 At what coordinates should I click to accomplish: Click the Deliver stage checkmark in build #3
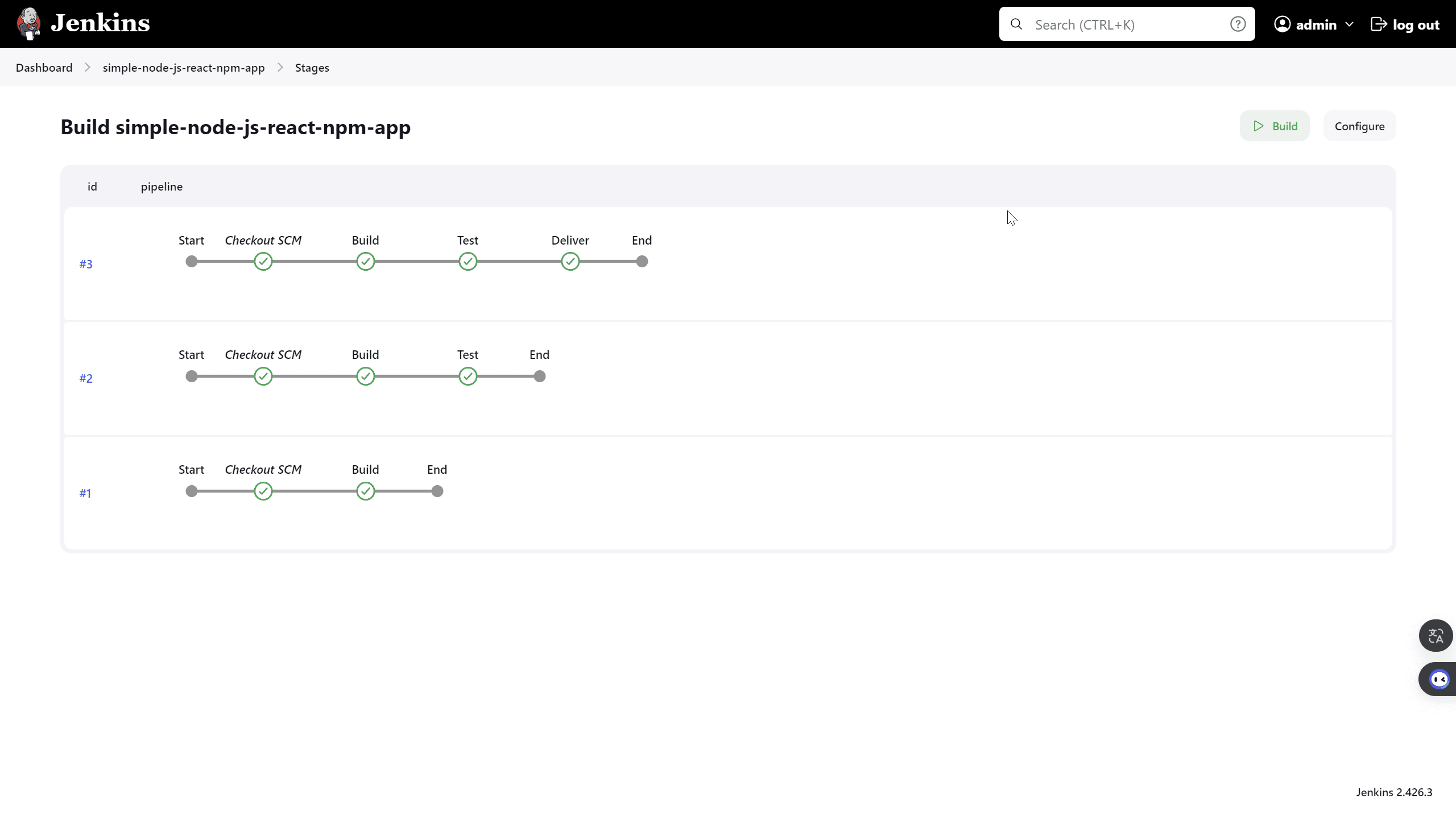click(x=570, y=262)
